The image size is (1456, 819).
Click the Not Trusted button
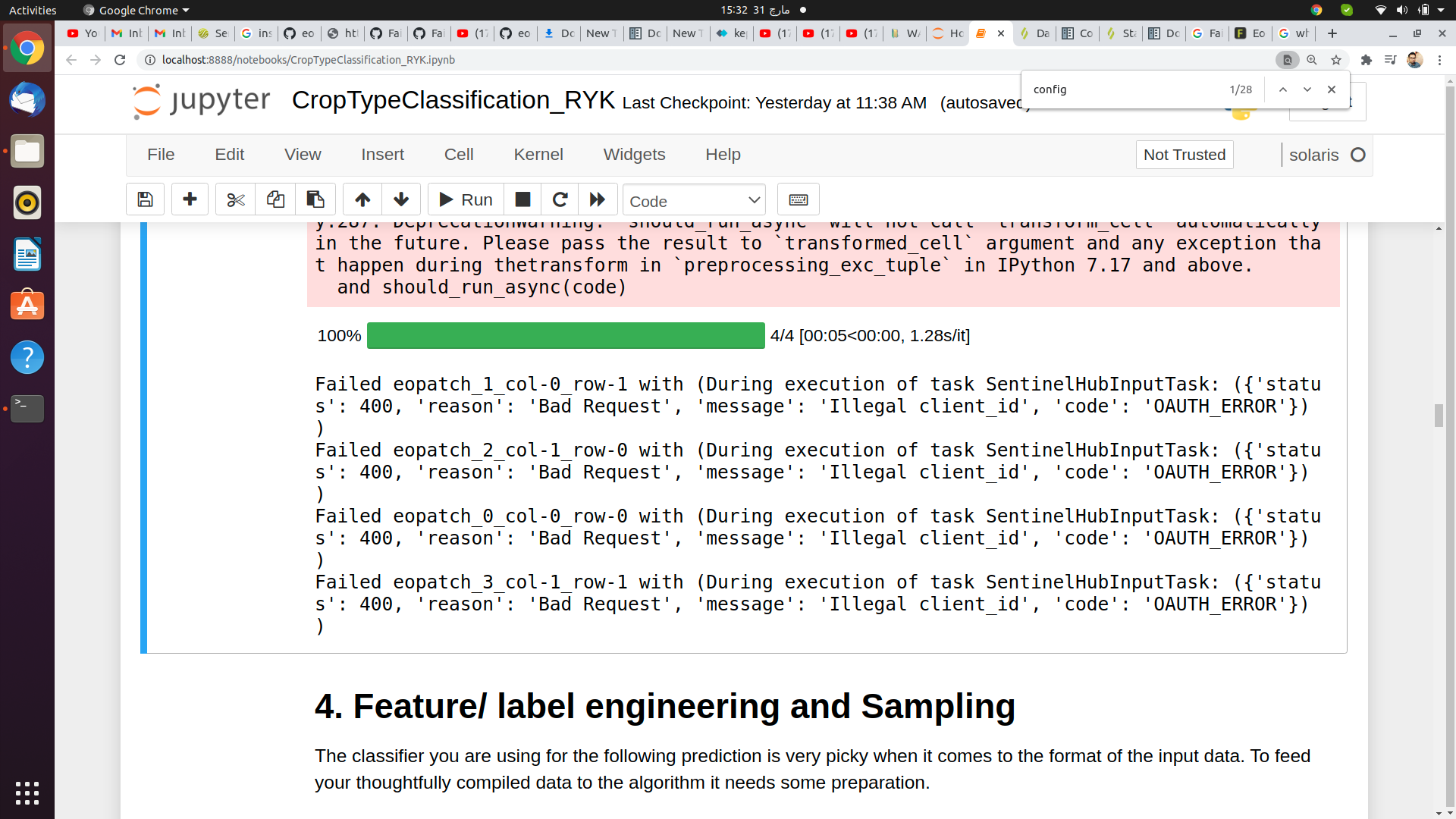click(x=1185, y=154)
